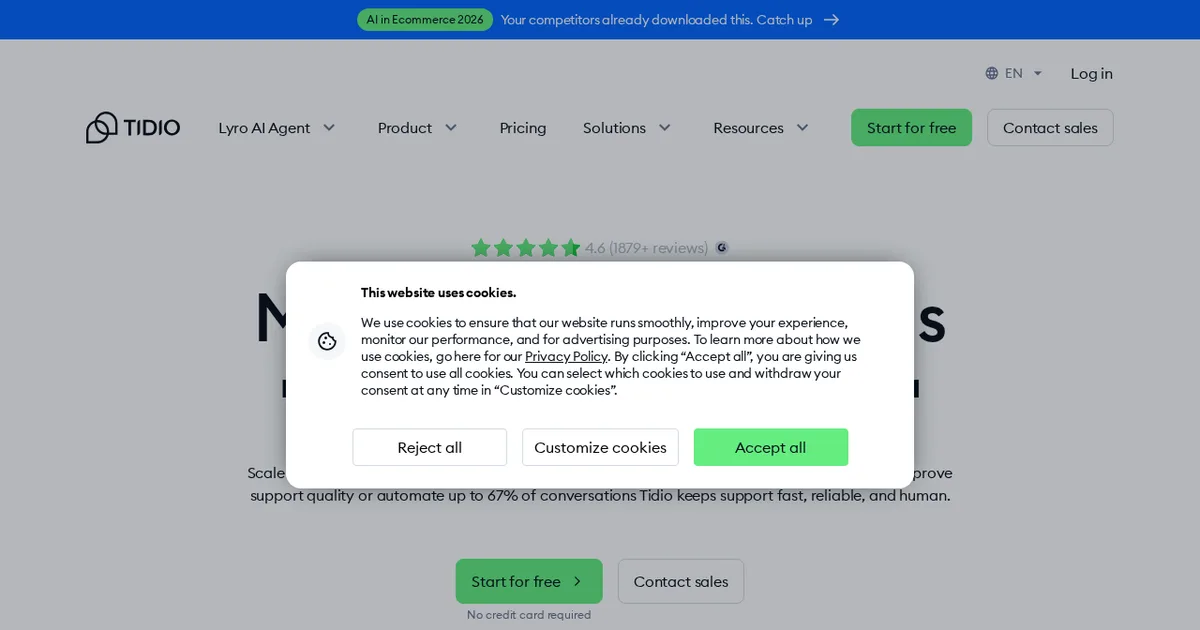Click the hero Start for free button

(529, 581)
